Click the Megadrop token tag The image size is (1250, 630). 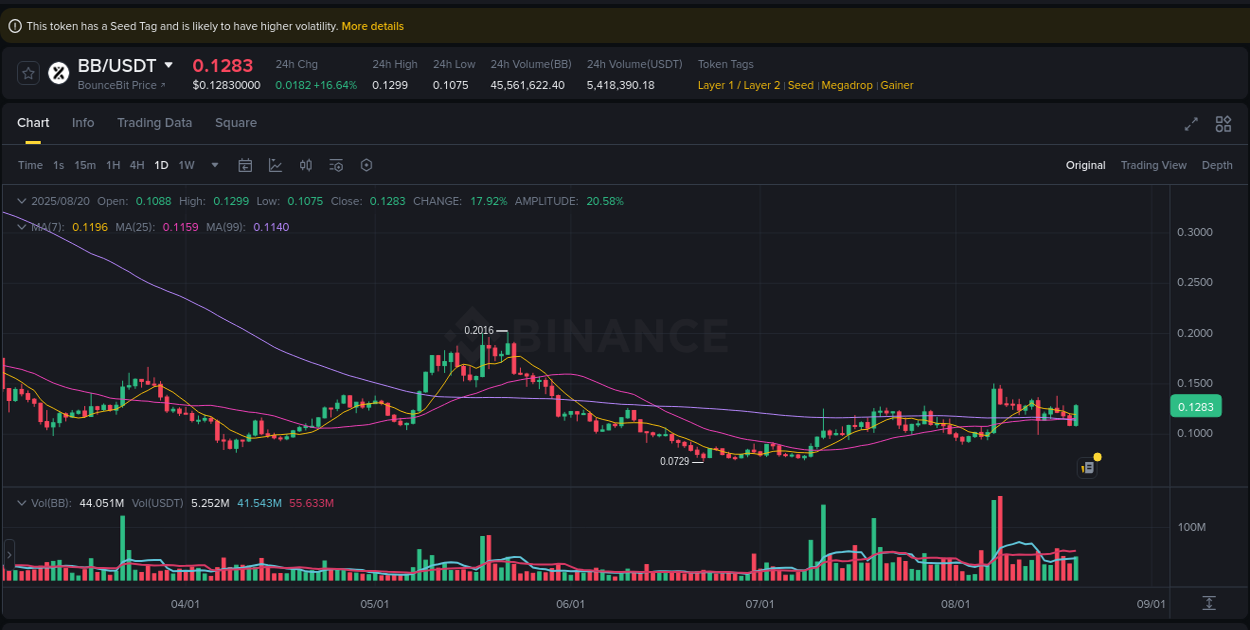[847, 85]
